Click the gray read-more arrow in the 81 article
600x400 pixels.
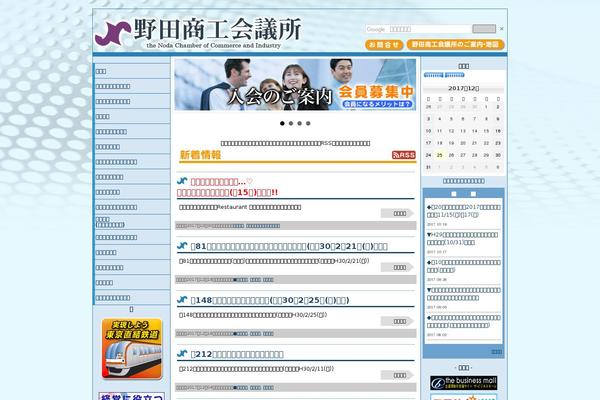tap(397, 267)
